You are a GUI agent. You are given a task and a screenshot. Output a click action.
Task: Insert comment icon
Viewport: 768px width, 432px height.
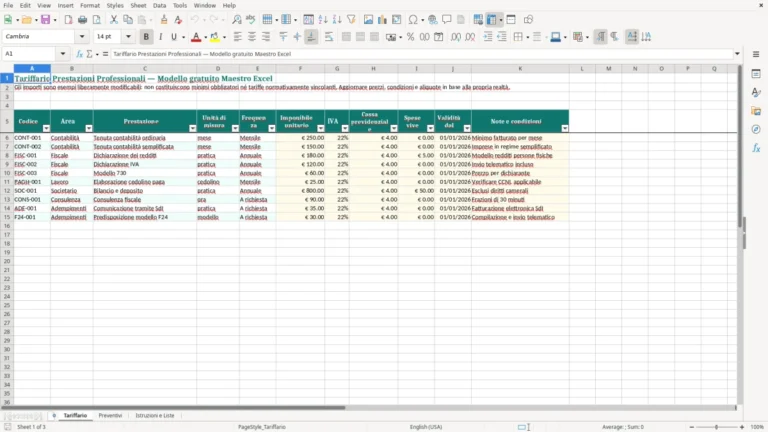click(447, 20)
